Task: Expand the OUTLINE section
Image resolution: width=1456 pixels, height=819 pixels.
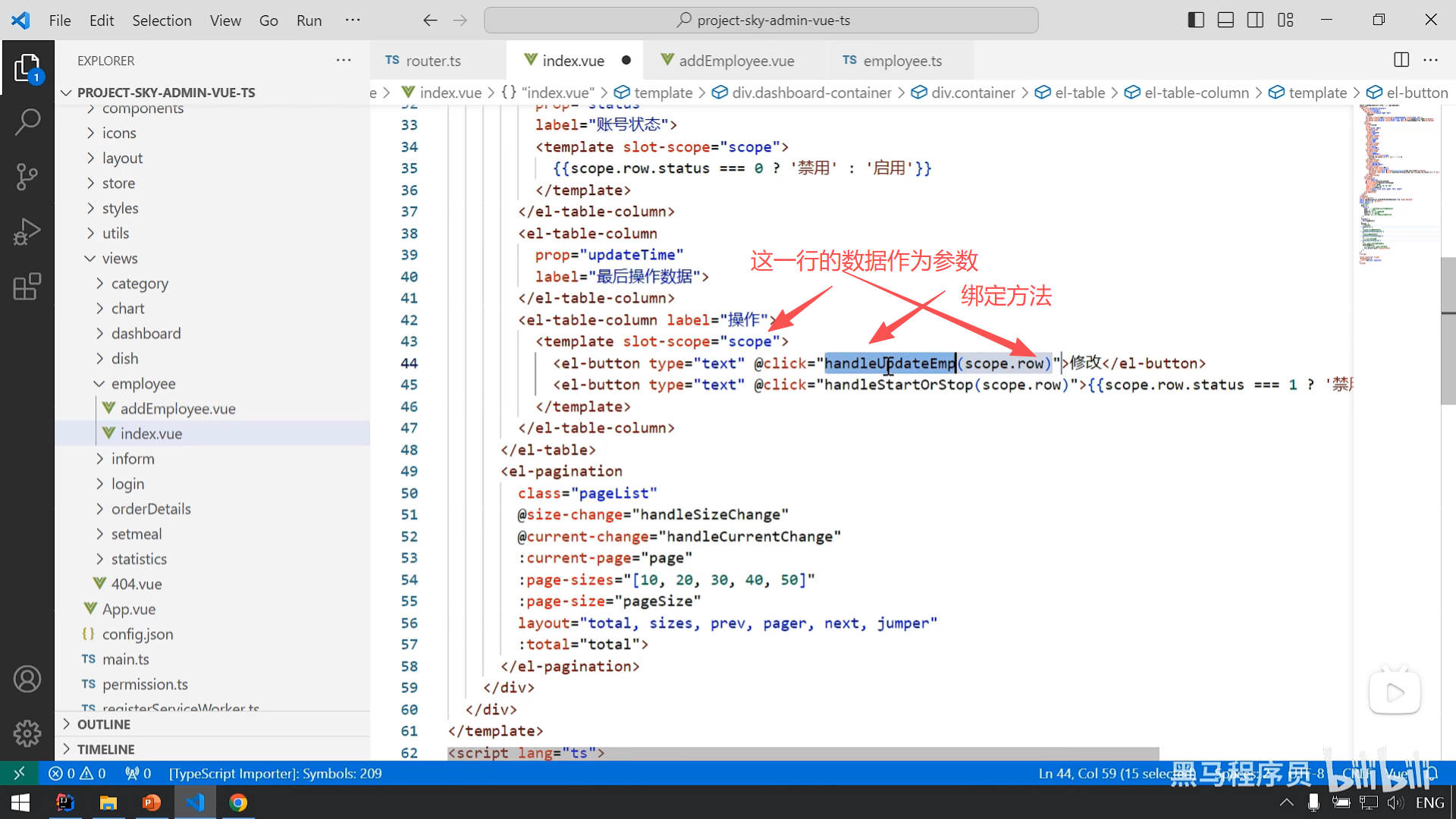Action: 103,724
